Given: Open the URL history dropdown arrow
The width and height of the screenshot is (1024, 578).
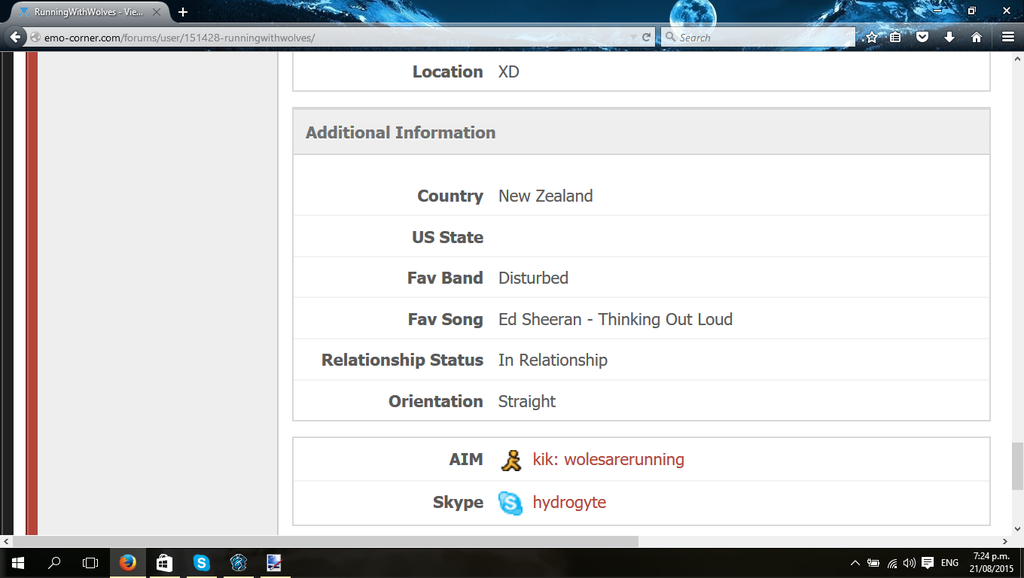Looking at the screenshot, I should click(x=632, y=37).
